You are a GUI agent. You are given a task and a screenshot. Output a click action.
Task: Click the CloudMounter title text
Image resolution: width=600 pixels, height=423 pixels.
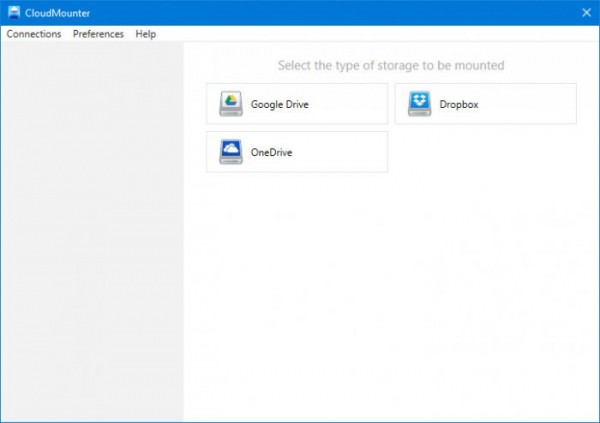coord(57,13)
